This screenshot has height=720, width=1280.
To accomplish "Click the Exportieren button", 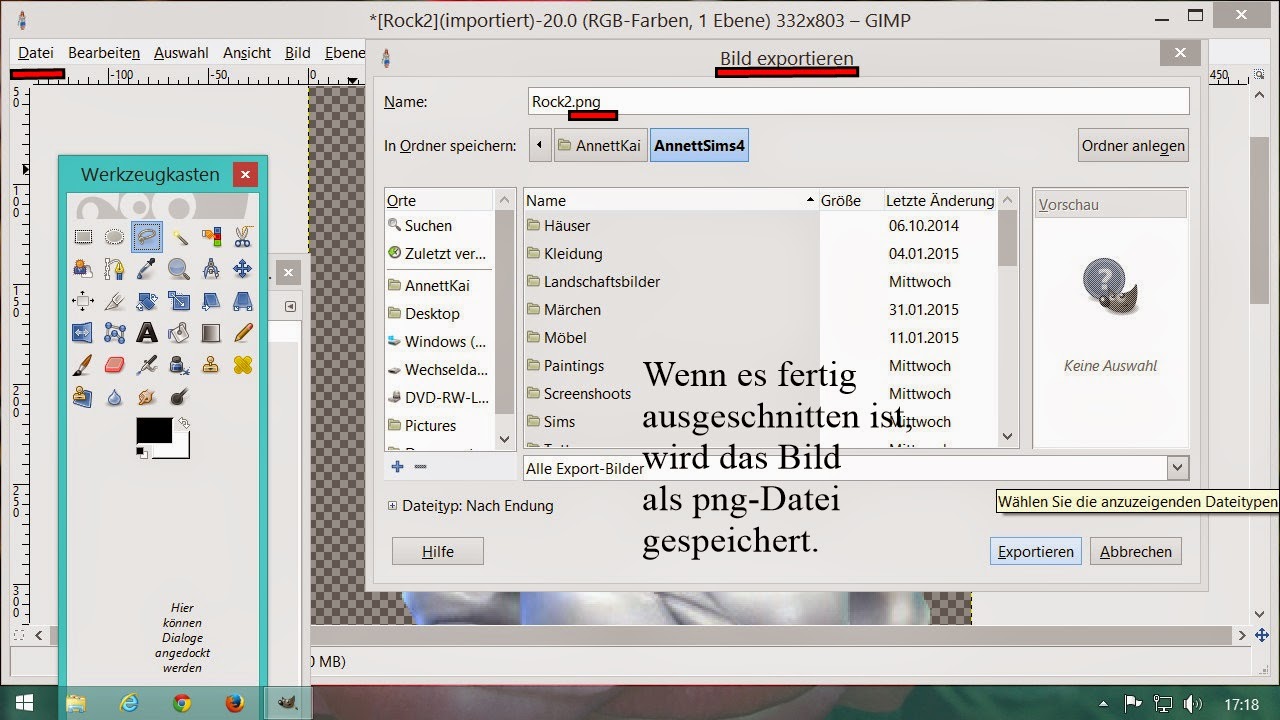I will (1036, 551).
